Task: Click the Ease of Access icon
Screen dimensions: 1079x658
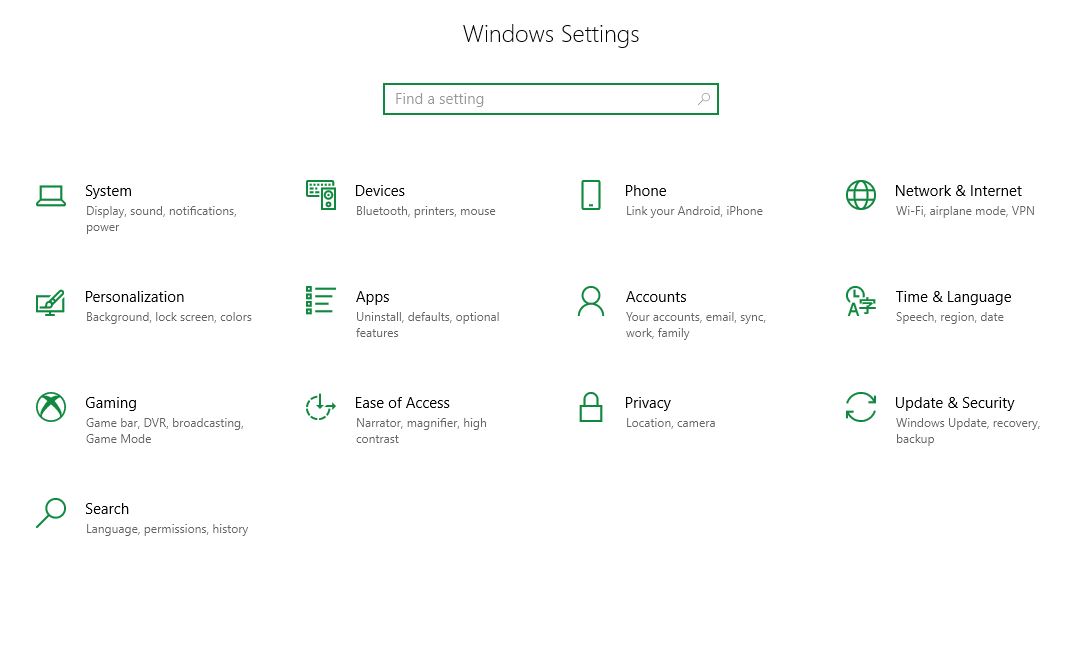Action: (x=321, y=407)
